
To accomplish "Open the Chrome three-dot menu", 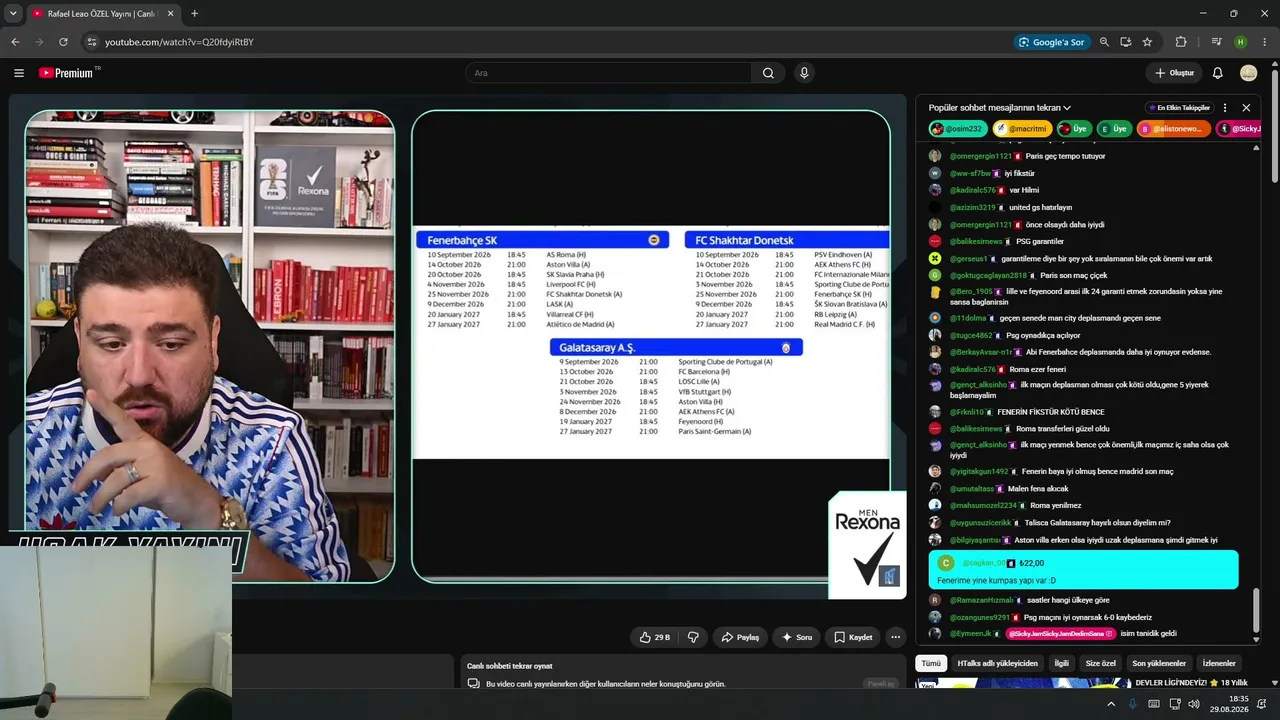I will 1264,42.
